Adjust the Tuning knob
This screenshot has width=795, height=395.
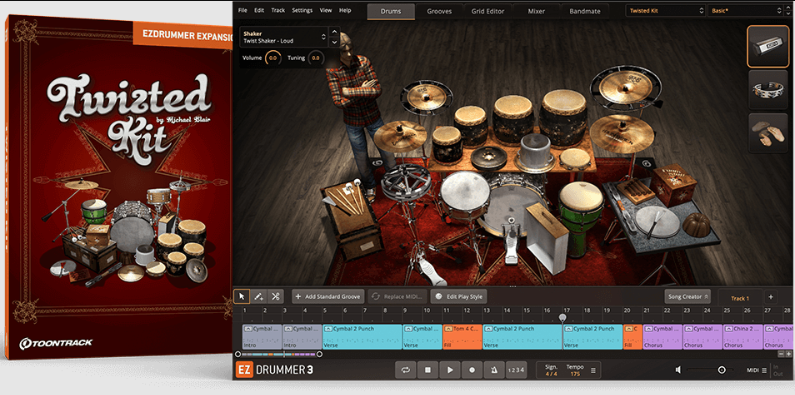(x=316, y=58)
